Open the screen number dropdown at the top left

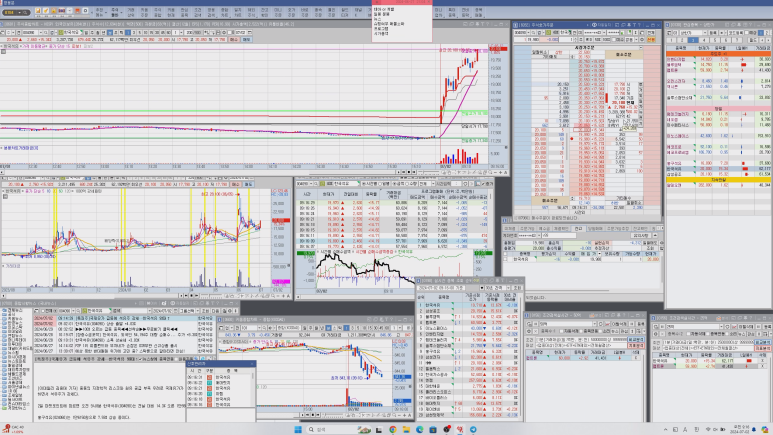point(20,12)
